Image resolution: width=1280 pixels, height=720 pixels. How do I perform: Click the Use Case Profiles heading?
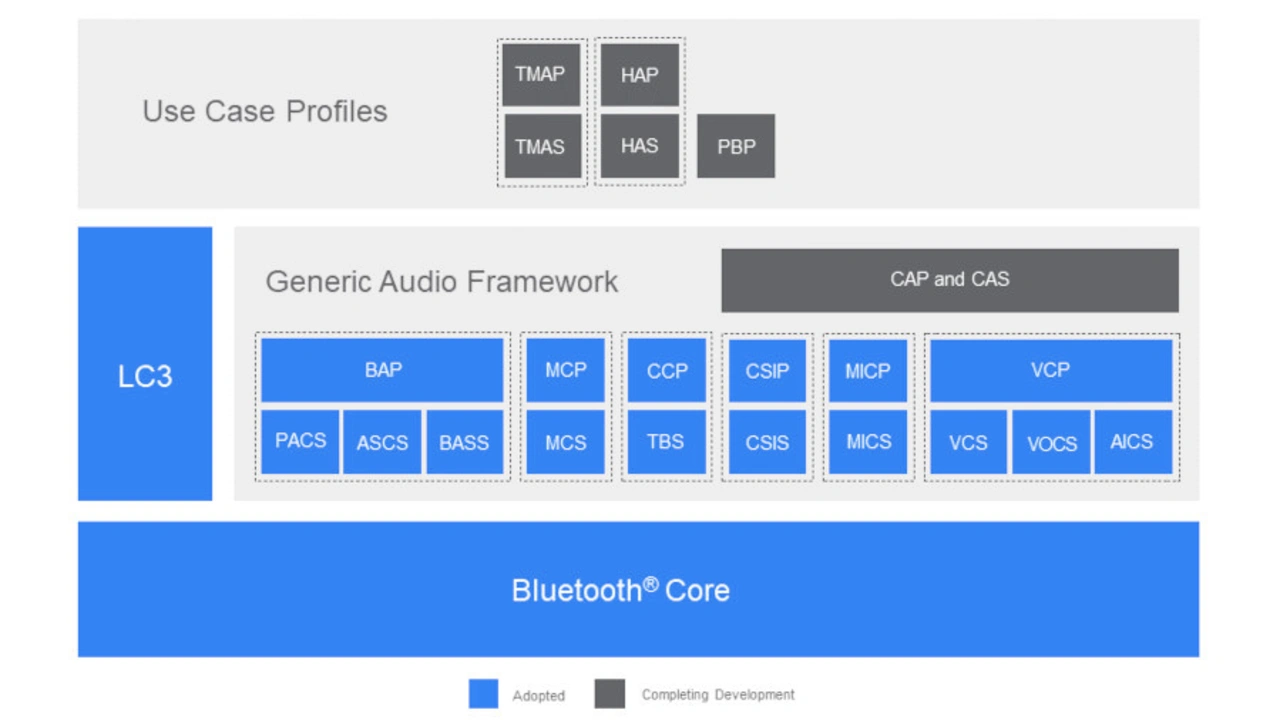tap(265, 111)
